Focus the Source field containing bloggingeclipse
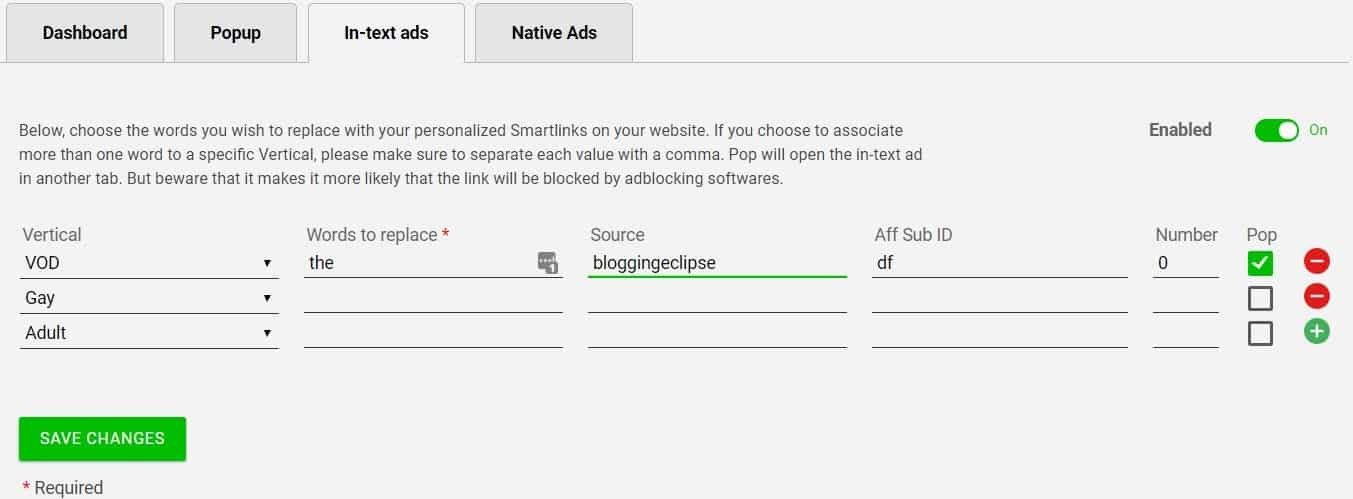Screen dimensions: 1353x499 pos(718,263)
